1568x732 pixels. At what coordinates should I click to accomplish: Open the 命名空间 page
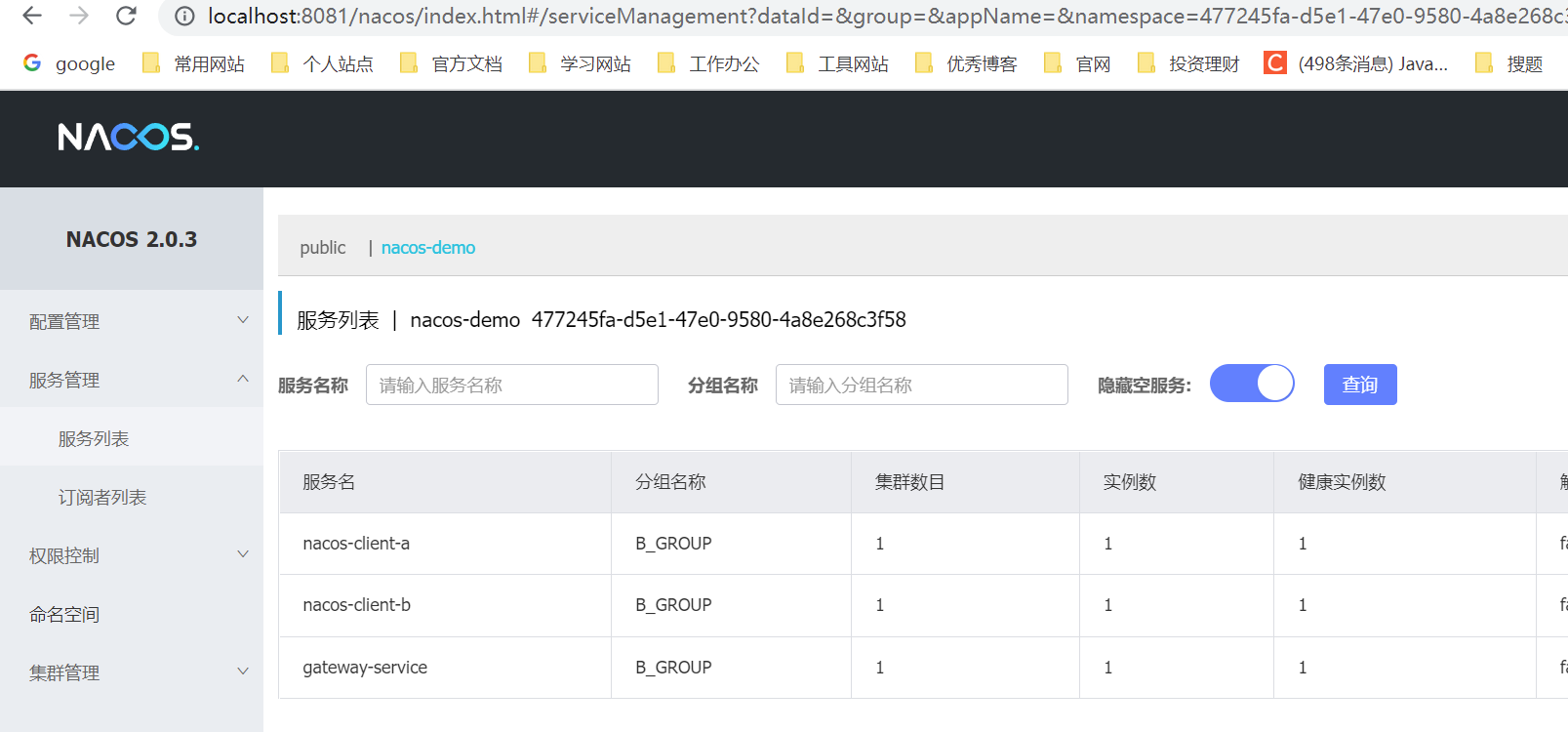(x=132, y=614)
